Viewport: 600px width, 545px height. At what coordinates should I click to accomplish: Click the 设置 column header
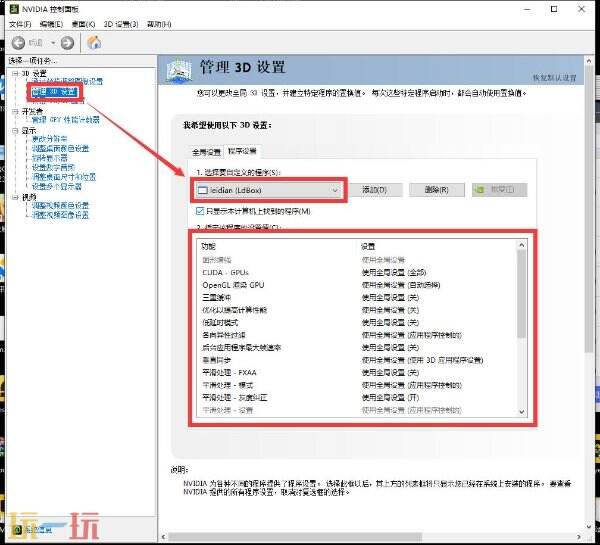click(368, 246)
